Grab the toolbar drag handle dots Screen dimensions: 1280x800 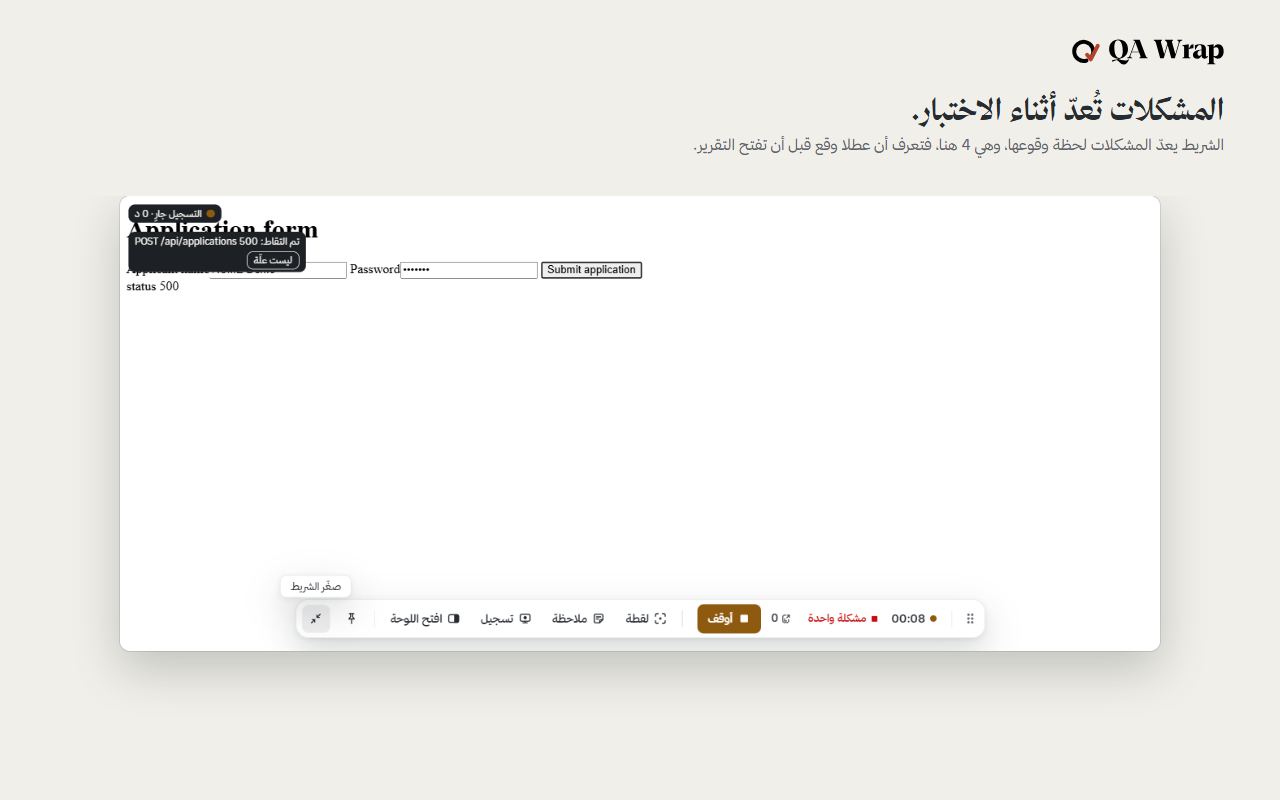point(970,619)
